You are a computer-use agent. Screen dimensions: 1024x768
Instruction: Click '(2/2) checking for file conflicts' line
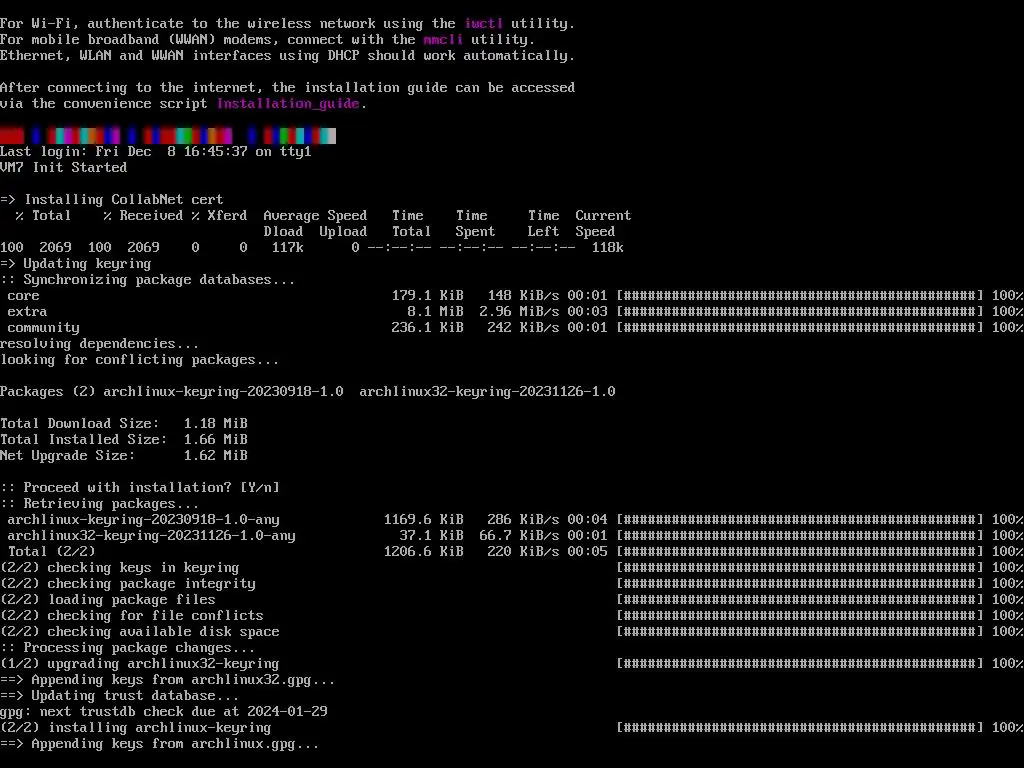point(132,616)
